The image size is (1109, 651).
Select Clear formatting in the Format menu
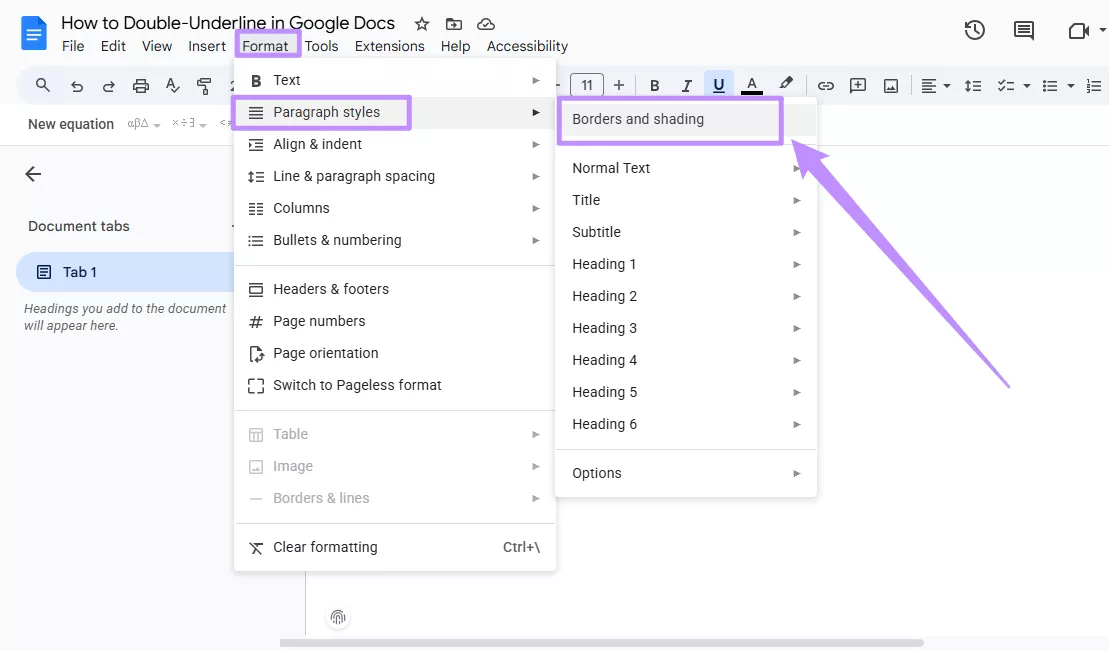[325, 547]
